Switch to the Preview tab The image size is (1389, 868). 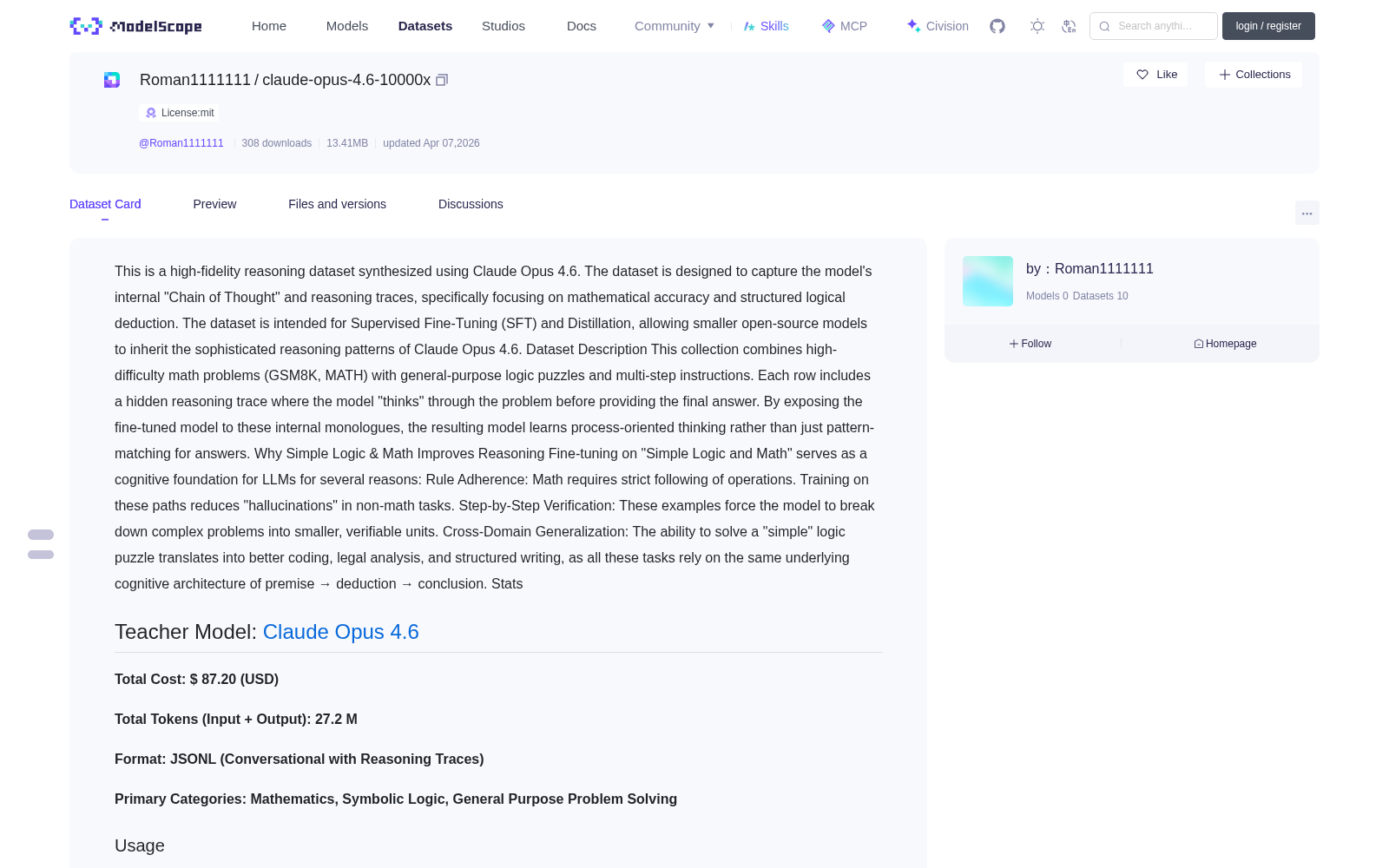click(214, 204)
